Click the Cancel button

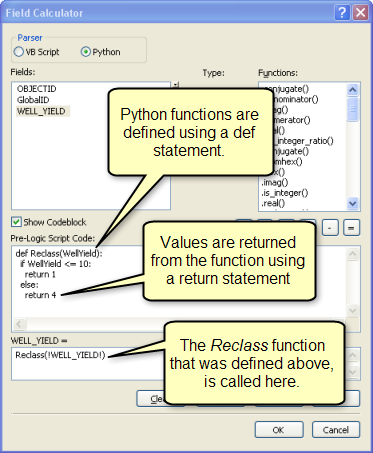point(336,430)
